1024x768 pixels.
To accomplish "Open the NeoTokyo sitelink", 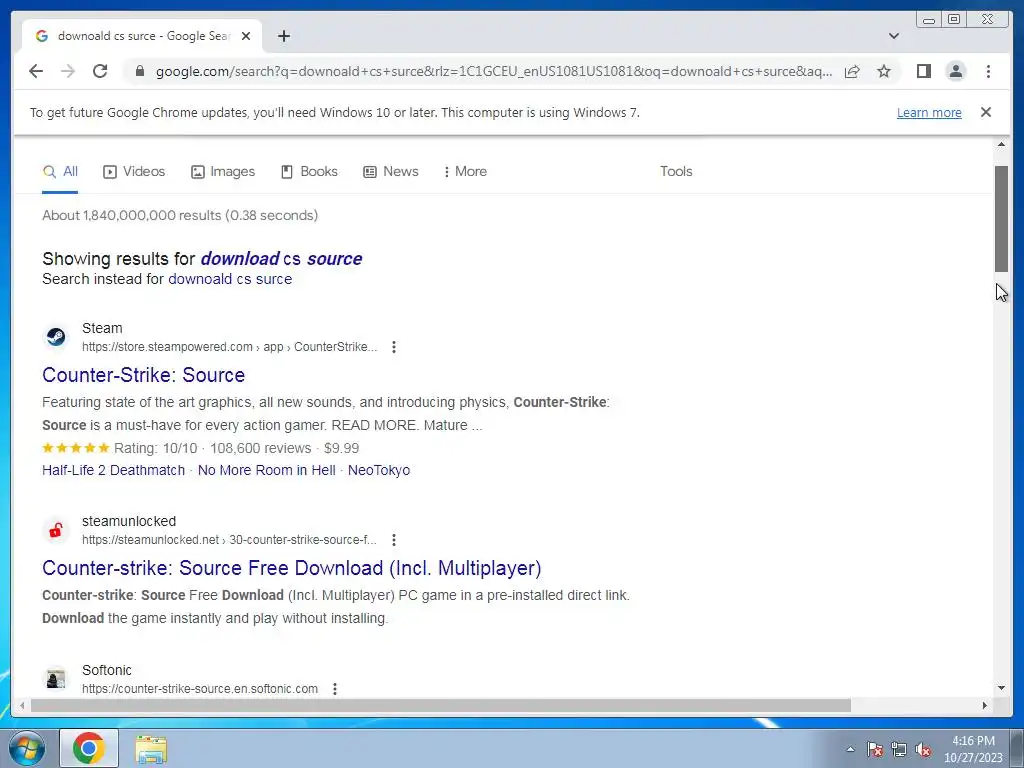I will (x=379, y=470).
